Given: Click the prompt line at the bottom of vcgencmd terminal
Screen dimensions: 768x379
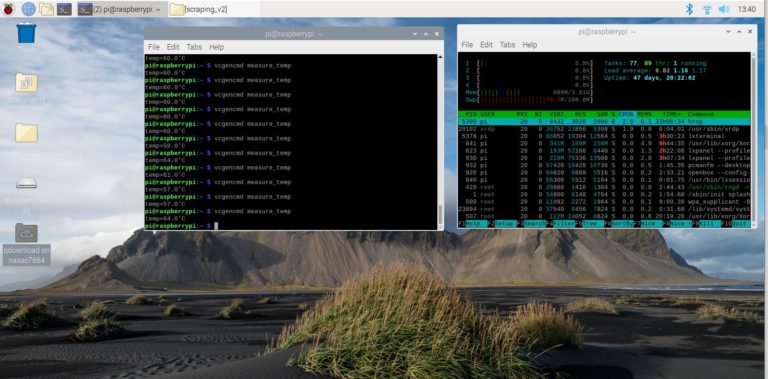Looking at the screenshot, I should coord(290,226).
